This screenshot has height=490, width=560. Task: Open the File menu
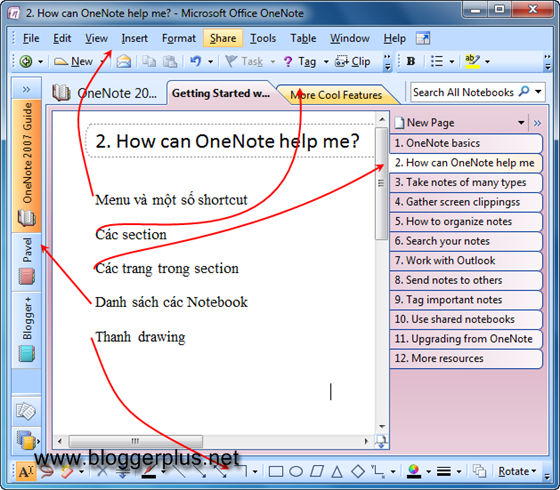tap(31, 38)
